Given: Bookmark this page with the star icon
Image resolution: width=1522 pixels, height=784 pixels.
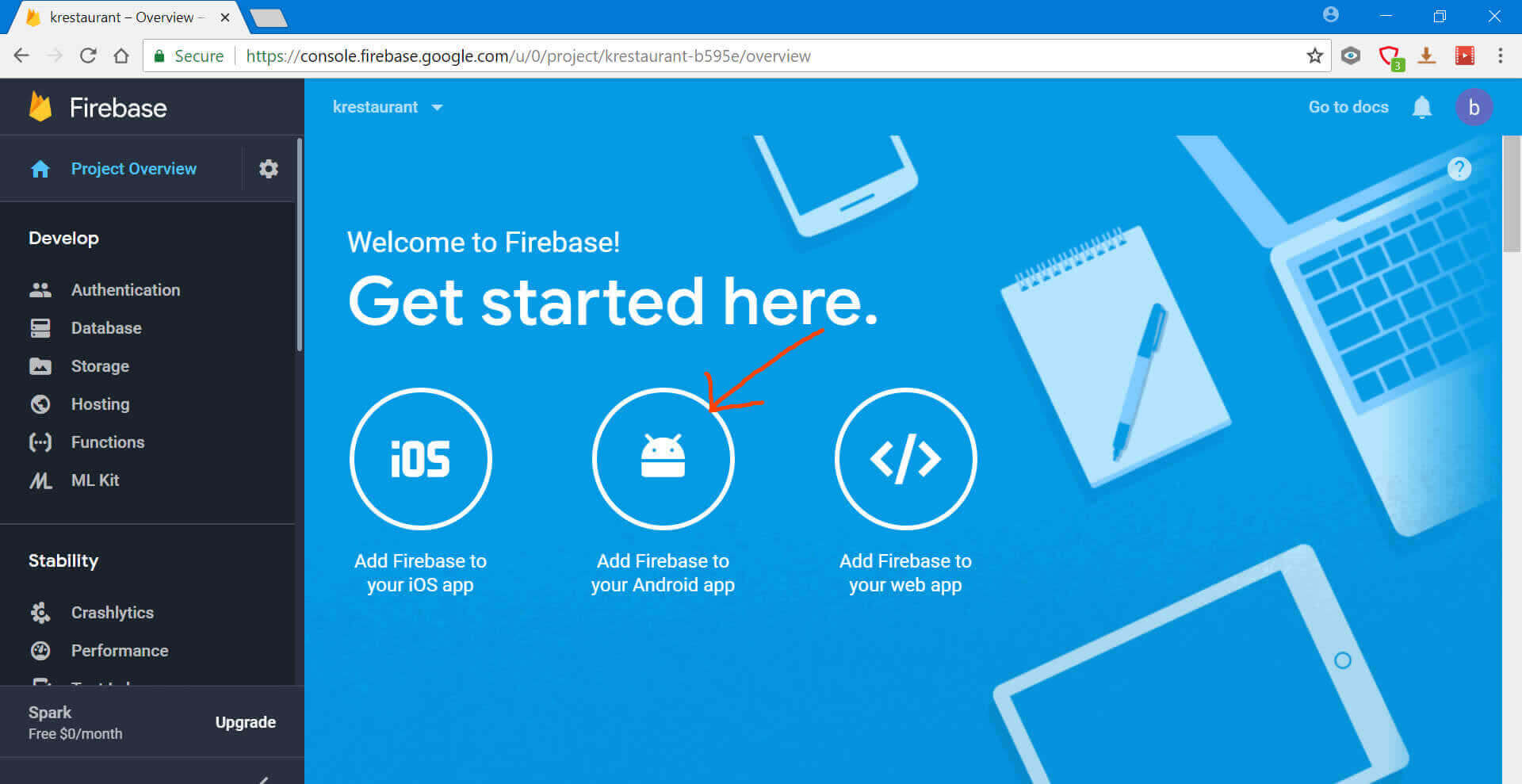Looking at the screenshot, I should click(1315, 55).
